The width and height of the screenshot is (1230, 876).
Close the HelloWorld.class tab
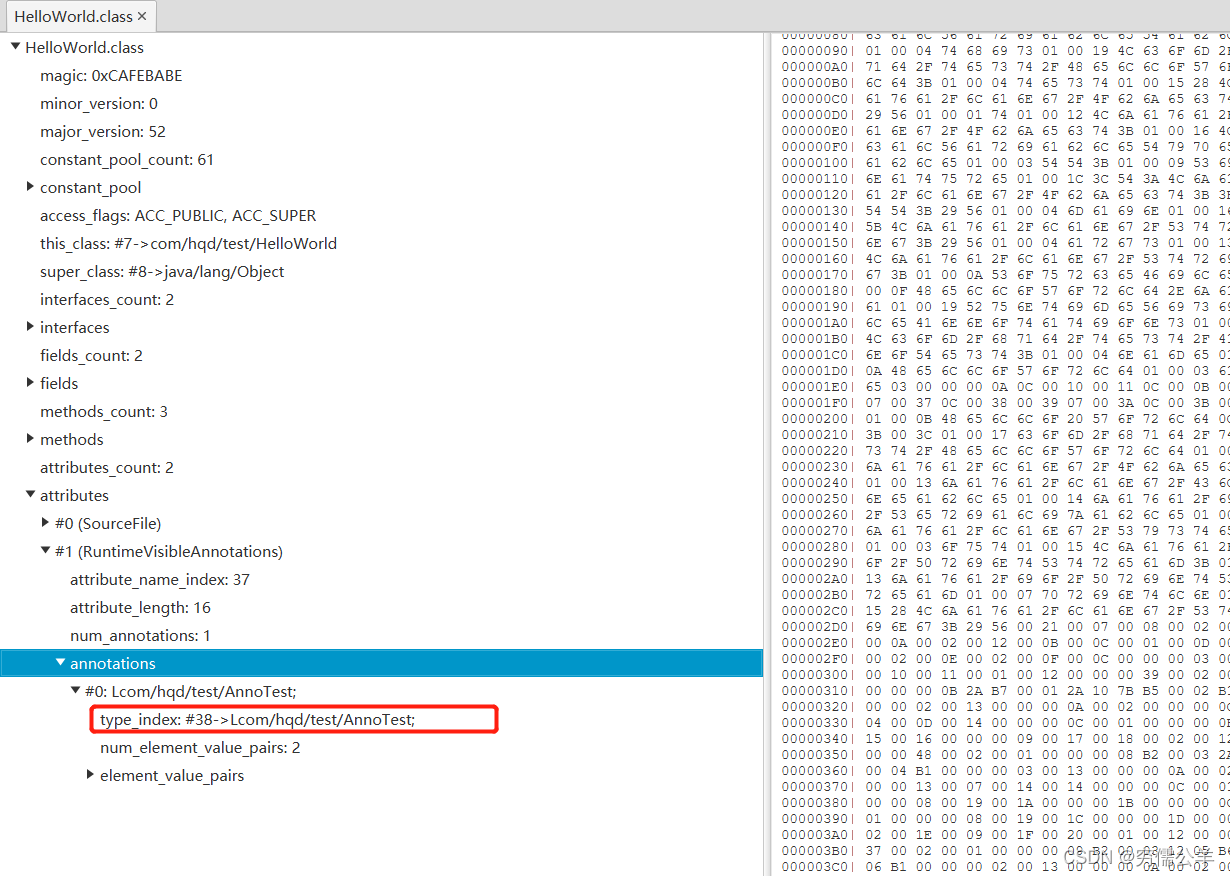(142, 17)
